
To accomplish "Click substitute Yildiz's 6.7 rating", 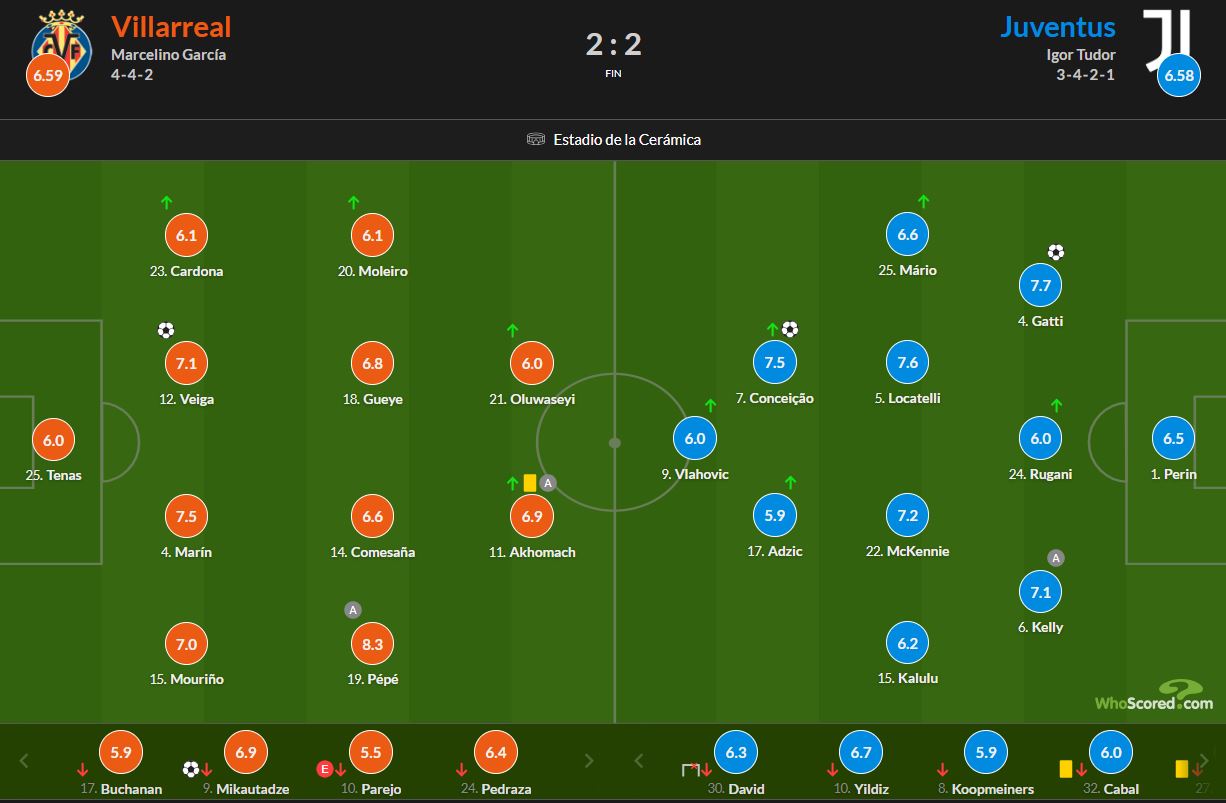I will [x=861, y=752].
